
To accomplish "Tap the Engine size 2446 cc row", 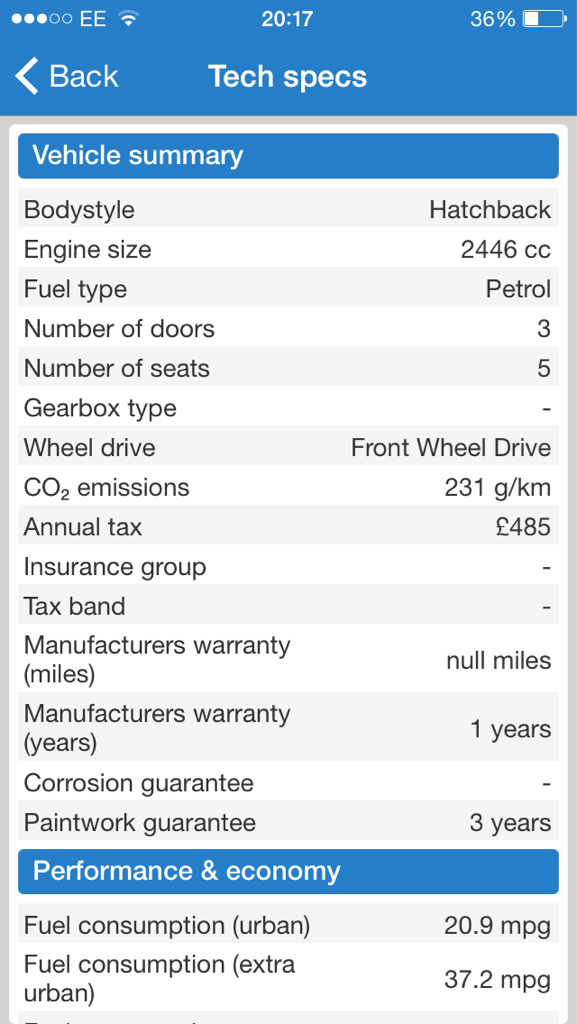I will [288, 249].
